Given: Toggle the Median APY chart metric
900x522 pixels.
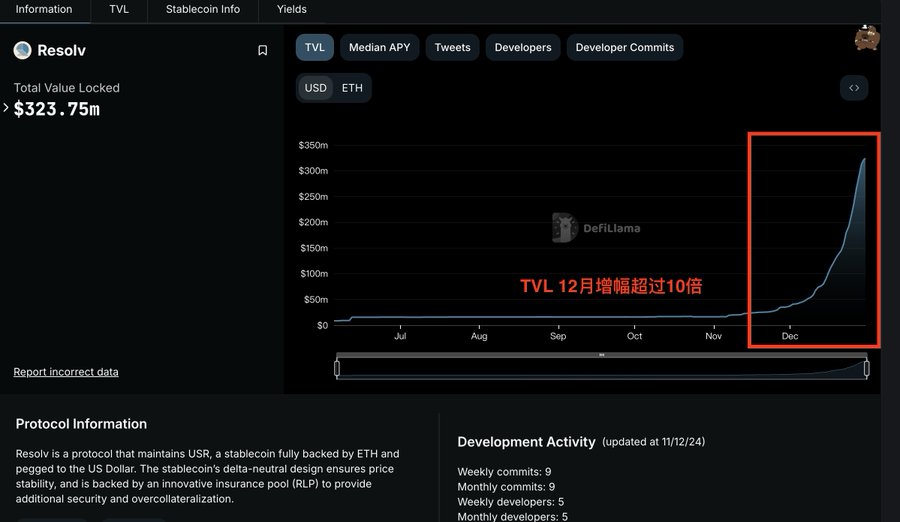Looking at the screenshot, I should pyautogui.click(x=379, y=48).
